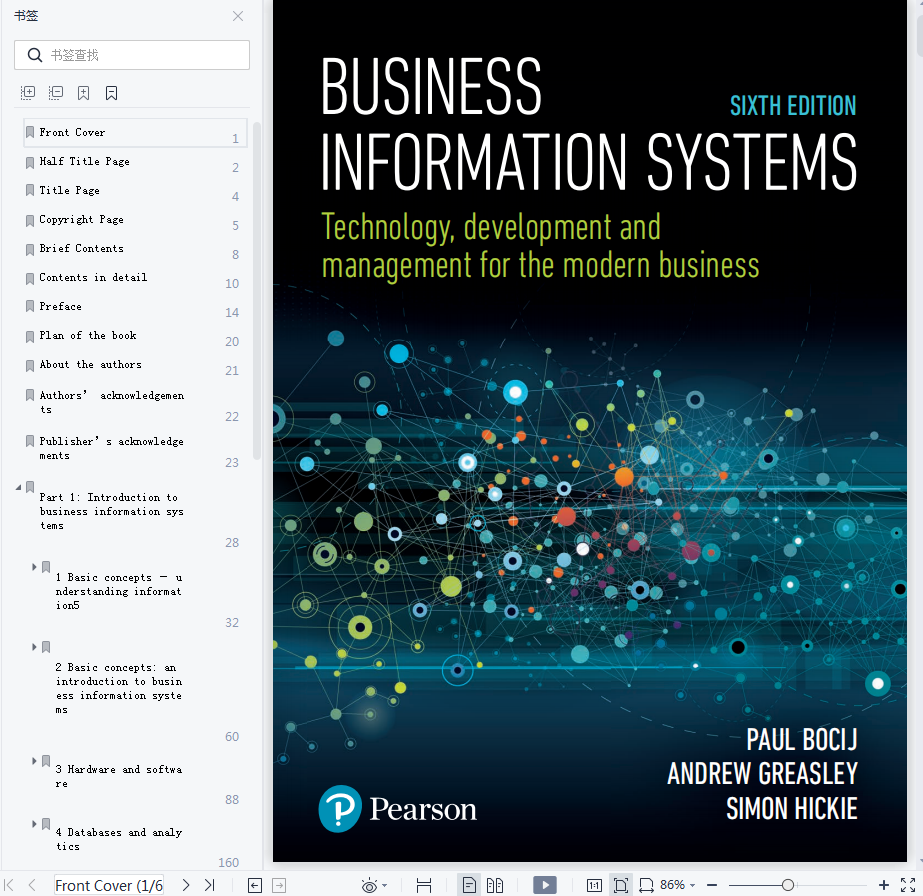Click the book cover page
The image size is (923, 896).
click(589, 431)
